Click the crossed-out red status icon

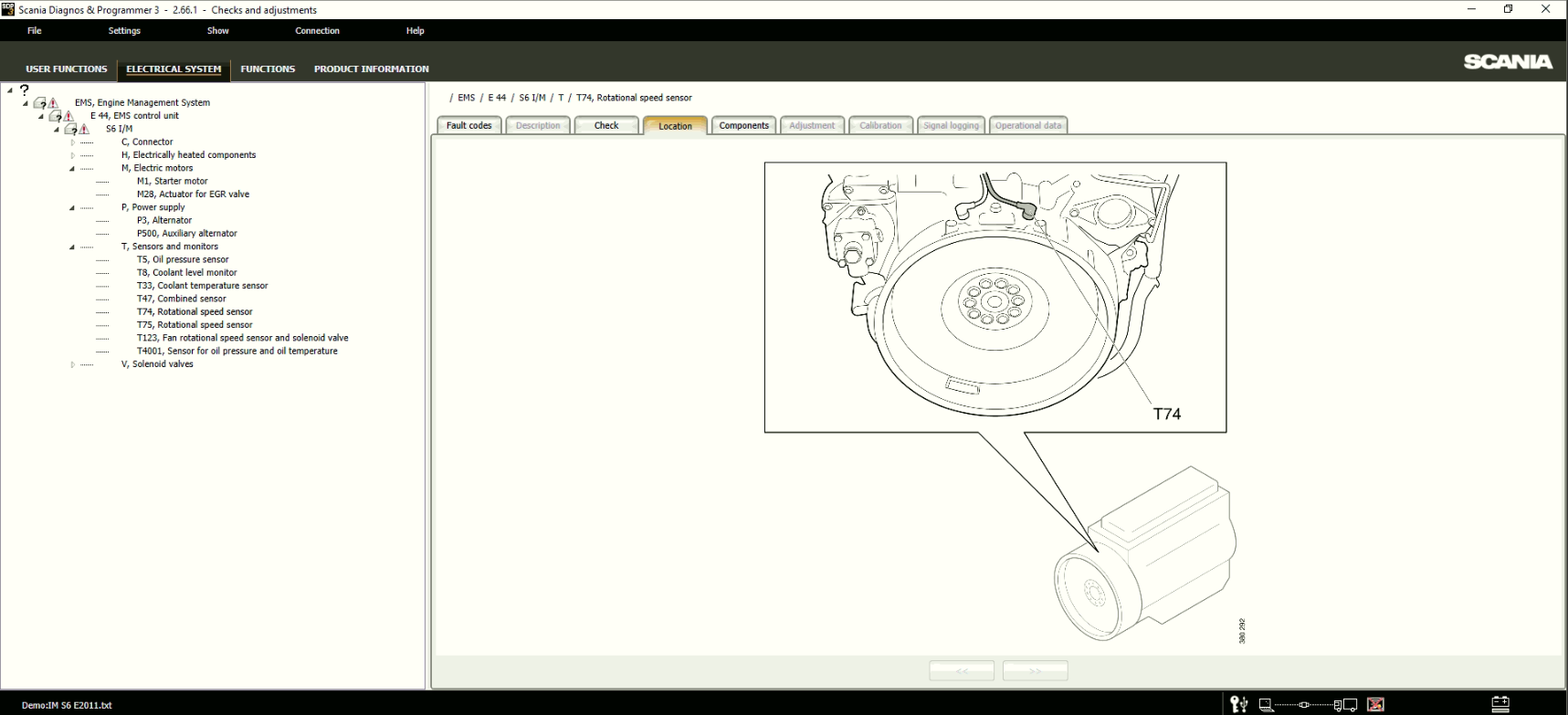pyautogui.click(x=1375, y=704)
